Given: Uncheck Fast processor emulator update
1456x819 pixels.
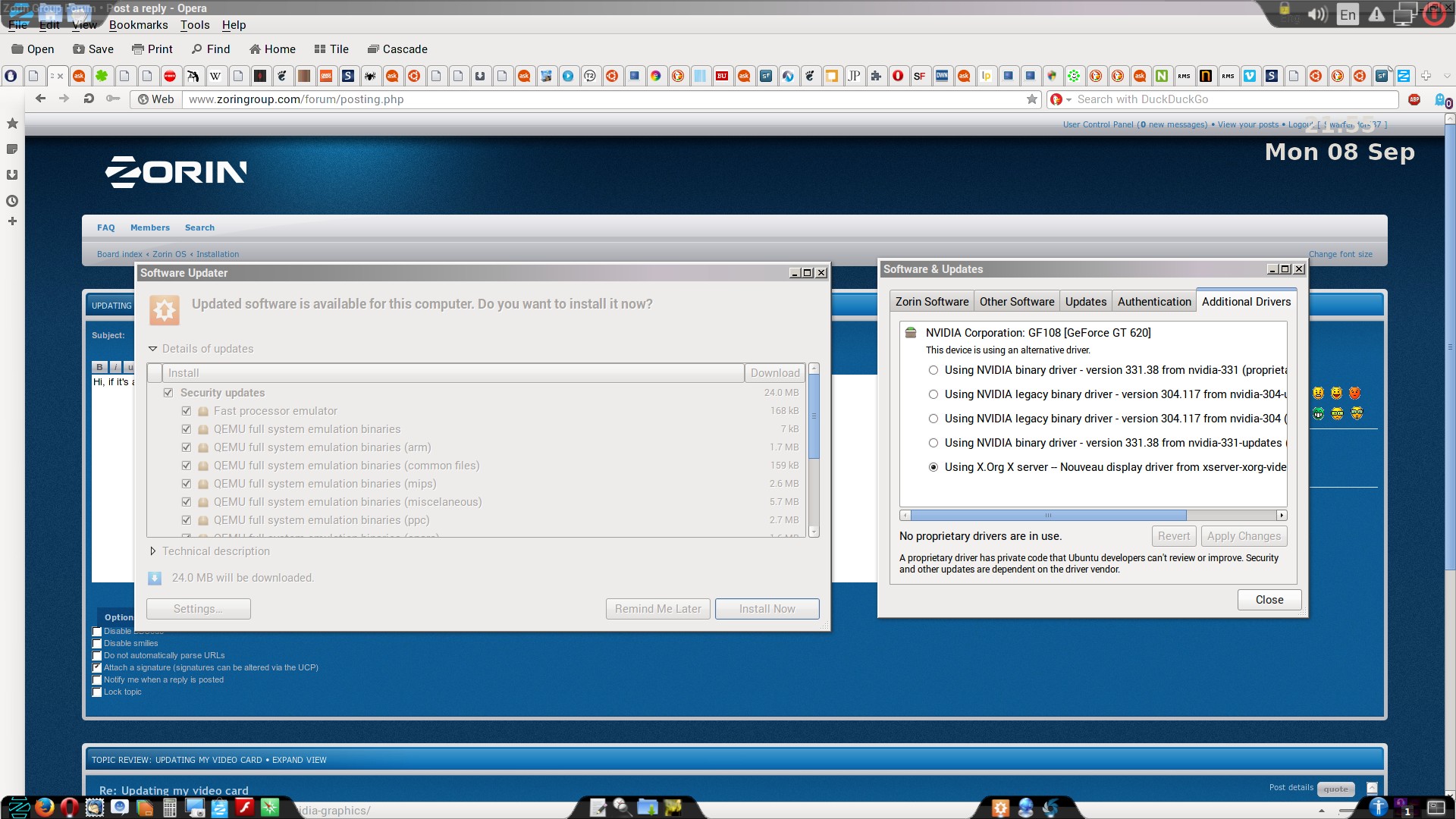Looking at the screenshot, I should point(187,411).
